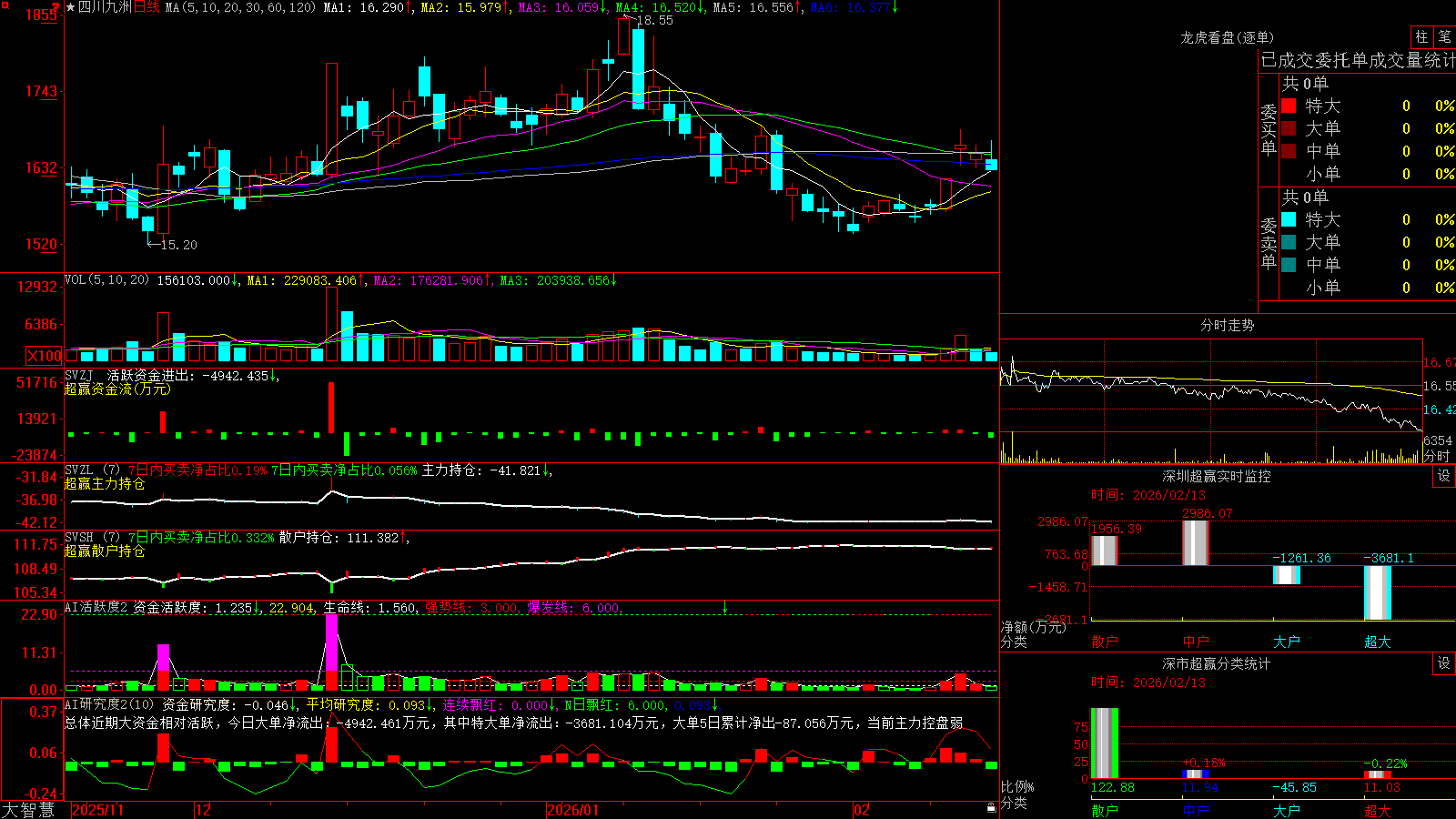Click the 龙虎看盘(逐单) panel title
Image resolution: width=1456 pixels, height=819 pixels.
1227,37
